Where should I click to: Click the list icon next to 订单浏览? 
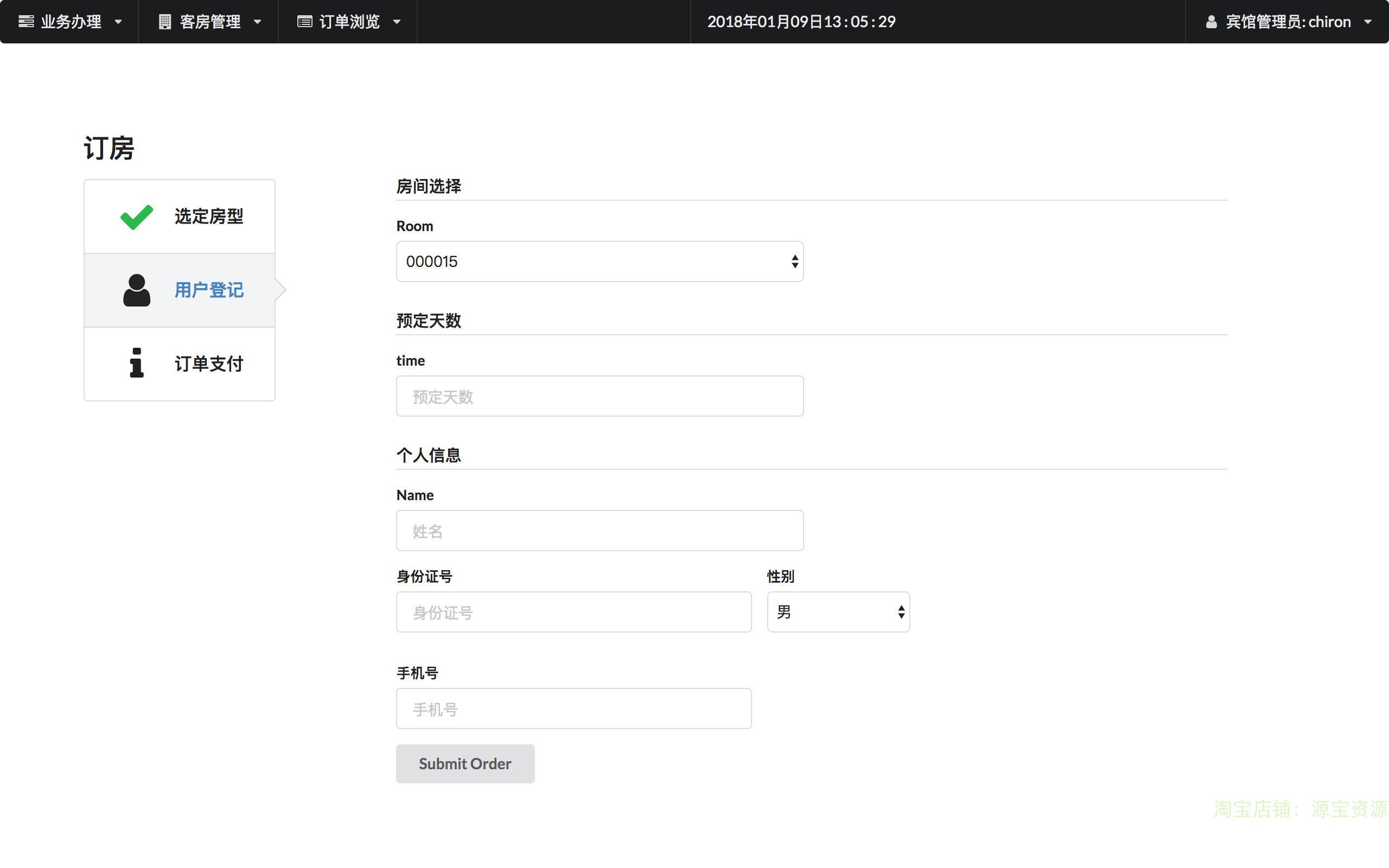[x=304, y=22]
